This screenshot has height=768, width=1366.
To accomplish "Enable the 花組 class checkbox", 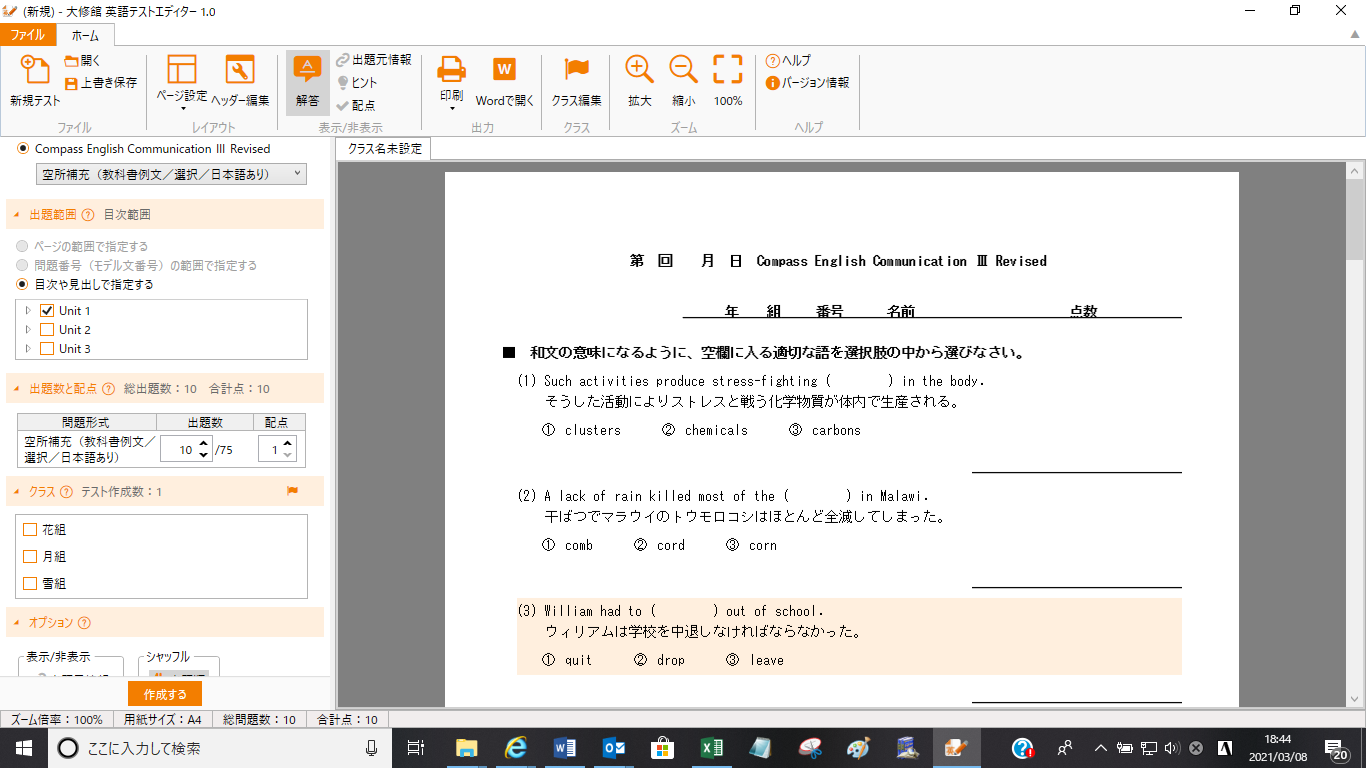I will (x=30, y=530).
